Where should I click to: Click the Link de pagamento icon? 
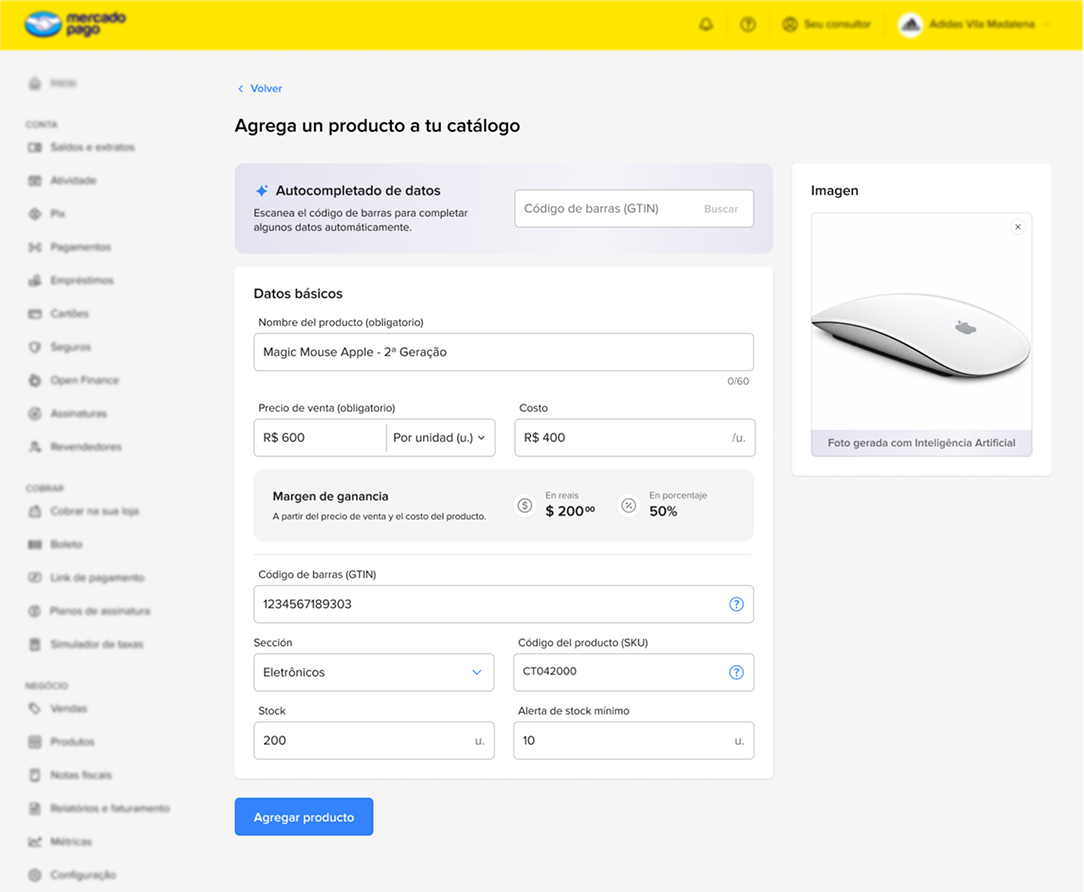tap(35, 577)
